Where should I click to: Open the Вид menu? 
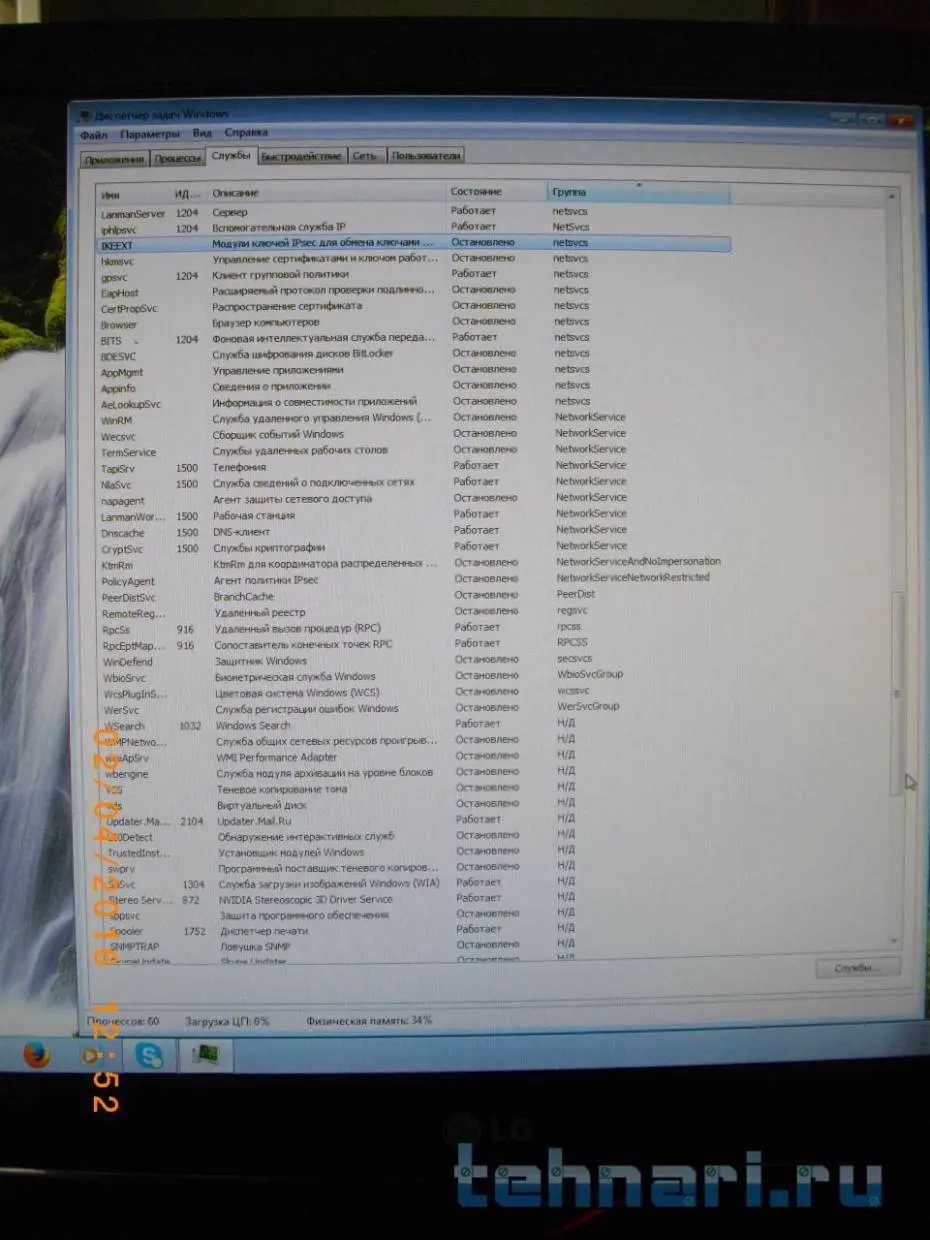(202, 133)
